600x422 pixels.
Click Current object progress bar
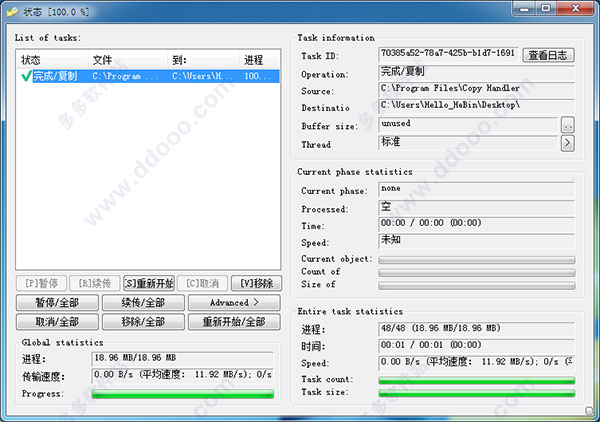pos(476,260)
